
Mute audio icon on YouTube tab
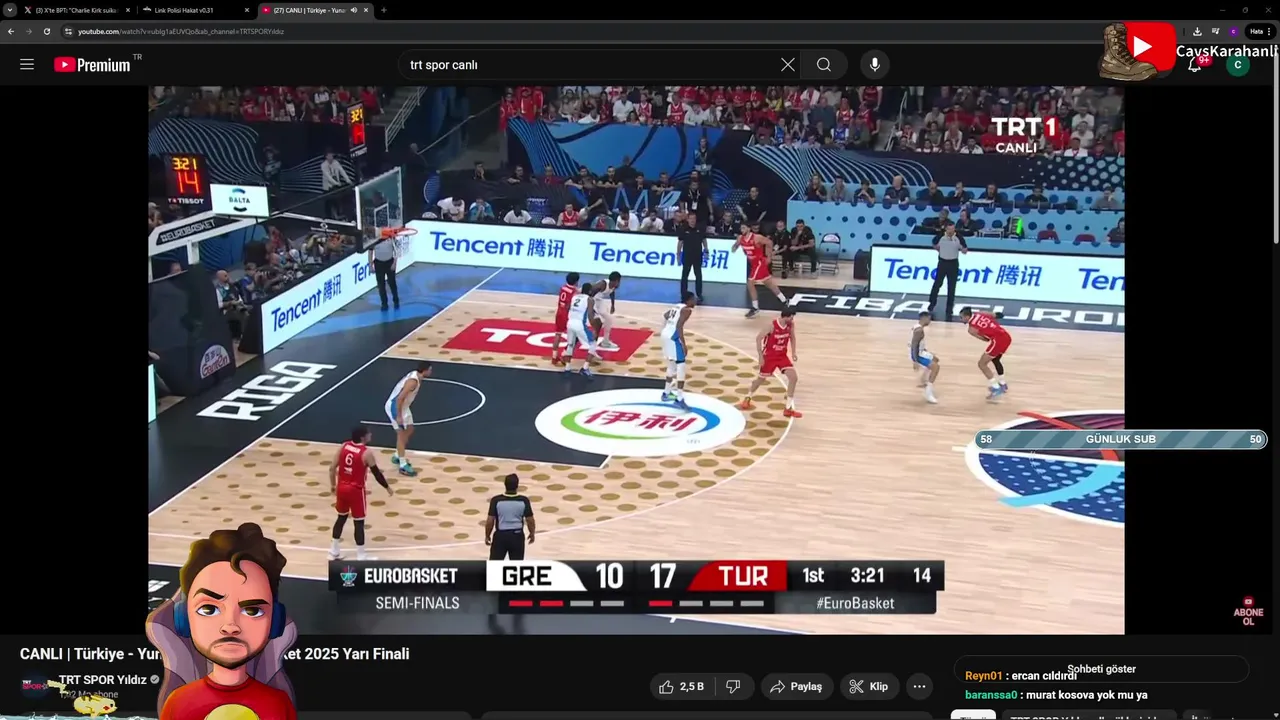pyautogui.click(x=353, y=10)
